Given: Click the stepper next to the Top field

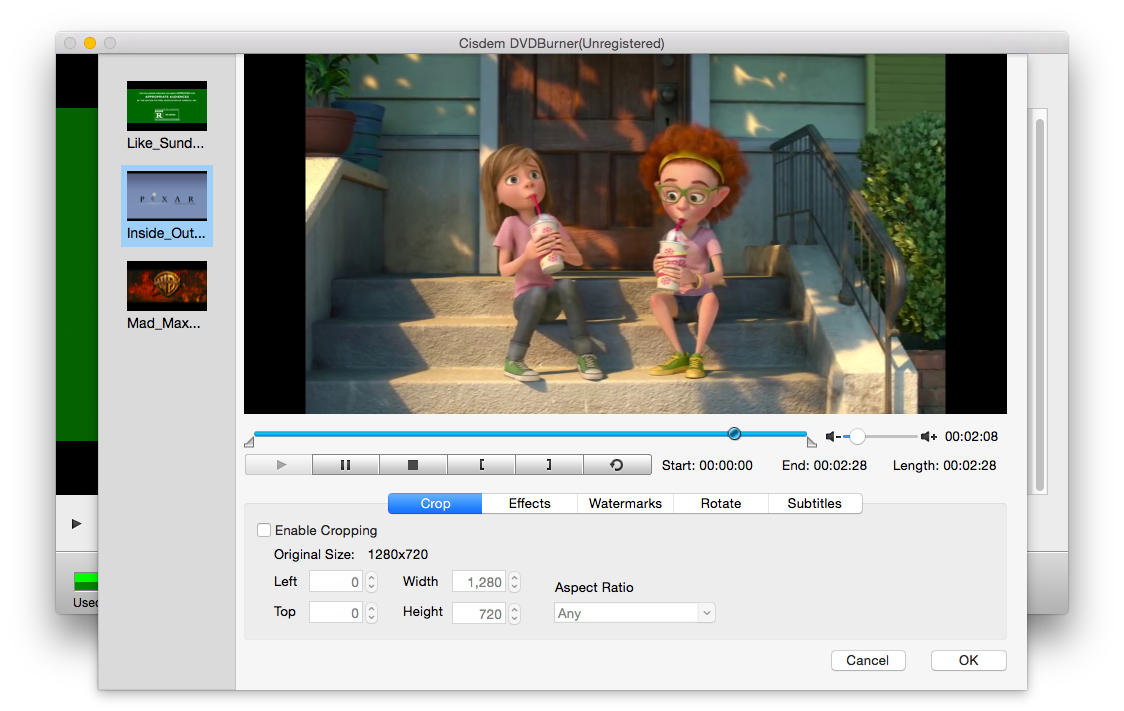Looking at the screenshot, I should tap(371, 613).
